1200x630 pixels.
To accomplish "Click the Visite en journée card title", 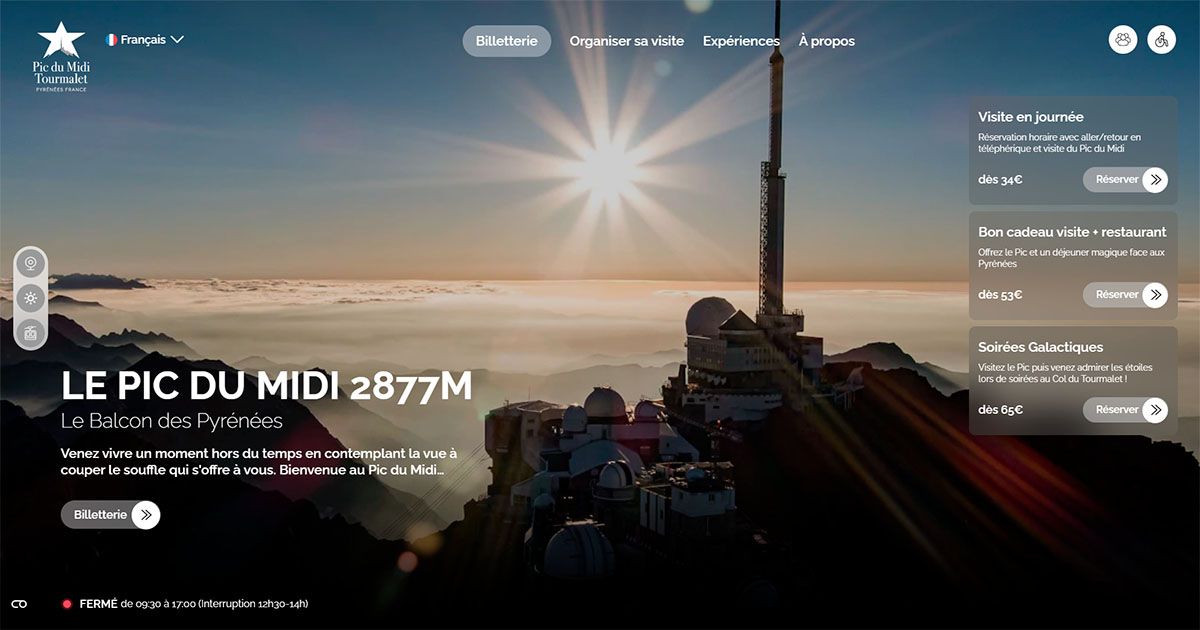I will pyautogui.click(x=1030, y=117).
